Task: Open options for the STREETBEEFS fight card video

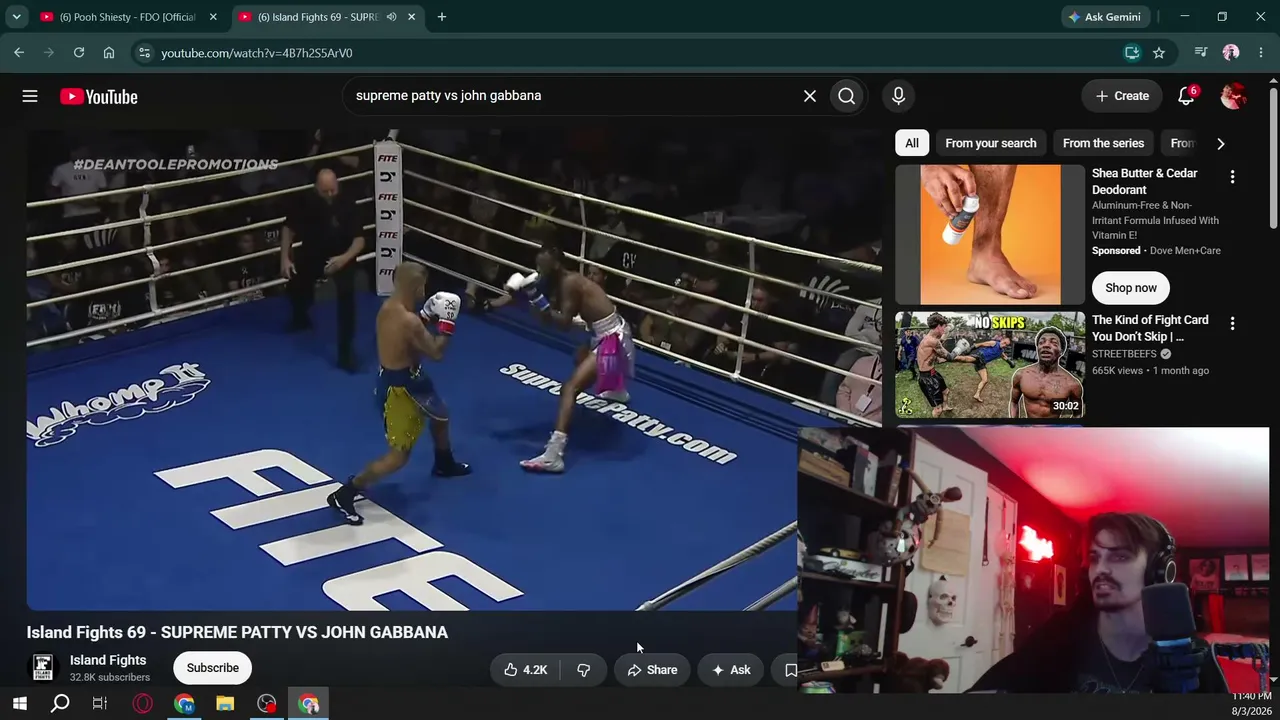Action: (x=1232, y=324)
